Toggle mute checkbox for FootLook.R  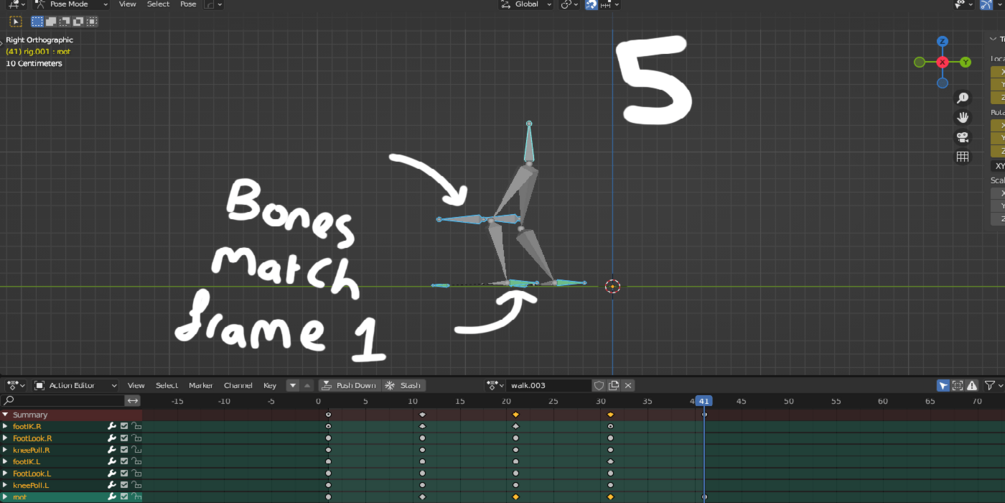(x=124, y=438)
